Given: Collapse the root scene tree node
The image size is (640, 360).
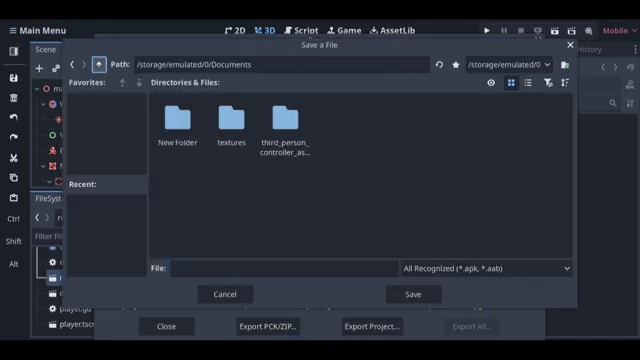Looking at the screenshot, I should 37,89.
